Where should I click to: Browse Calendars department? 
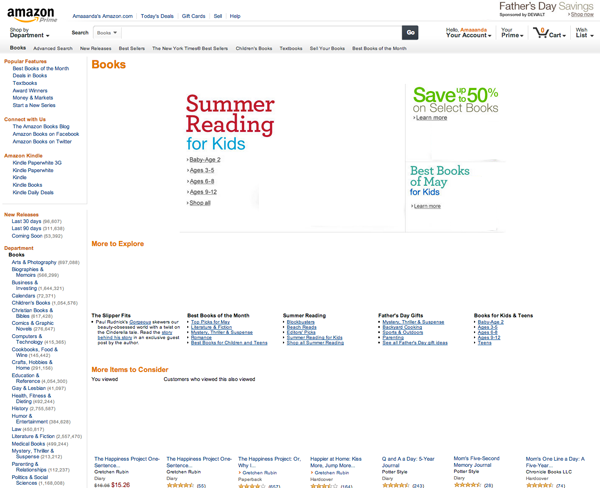[x=23, y=296]
